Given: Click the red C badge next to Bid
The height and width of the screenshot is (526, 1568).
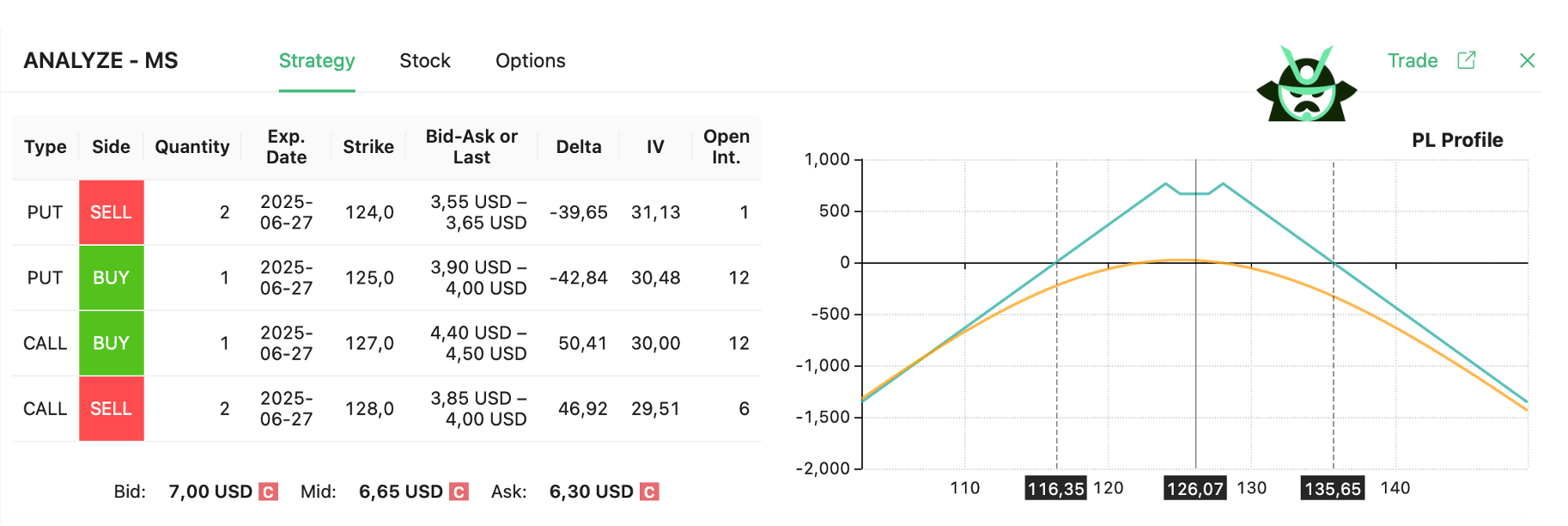Looking at the screenshot, I should click(269, 492).
